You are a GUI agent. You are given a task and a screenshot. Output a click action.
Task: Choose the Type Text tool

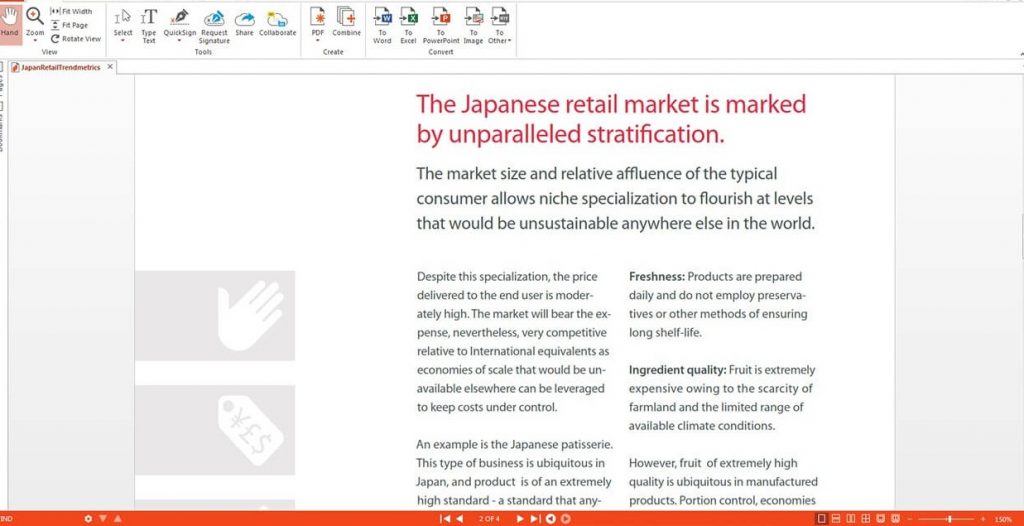(148, 23)
